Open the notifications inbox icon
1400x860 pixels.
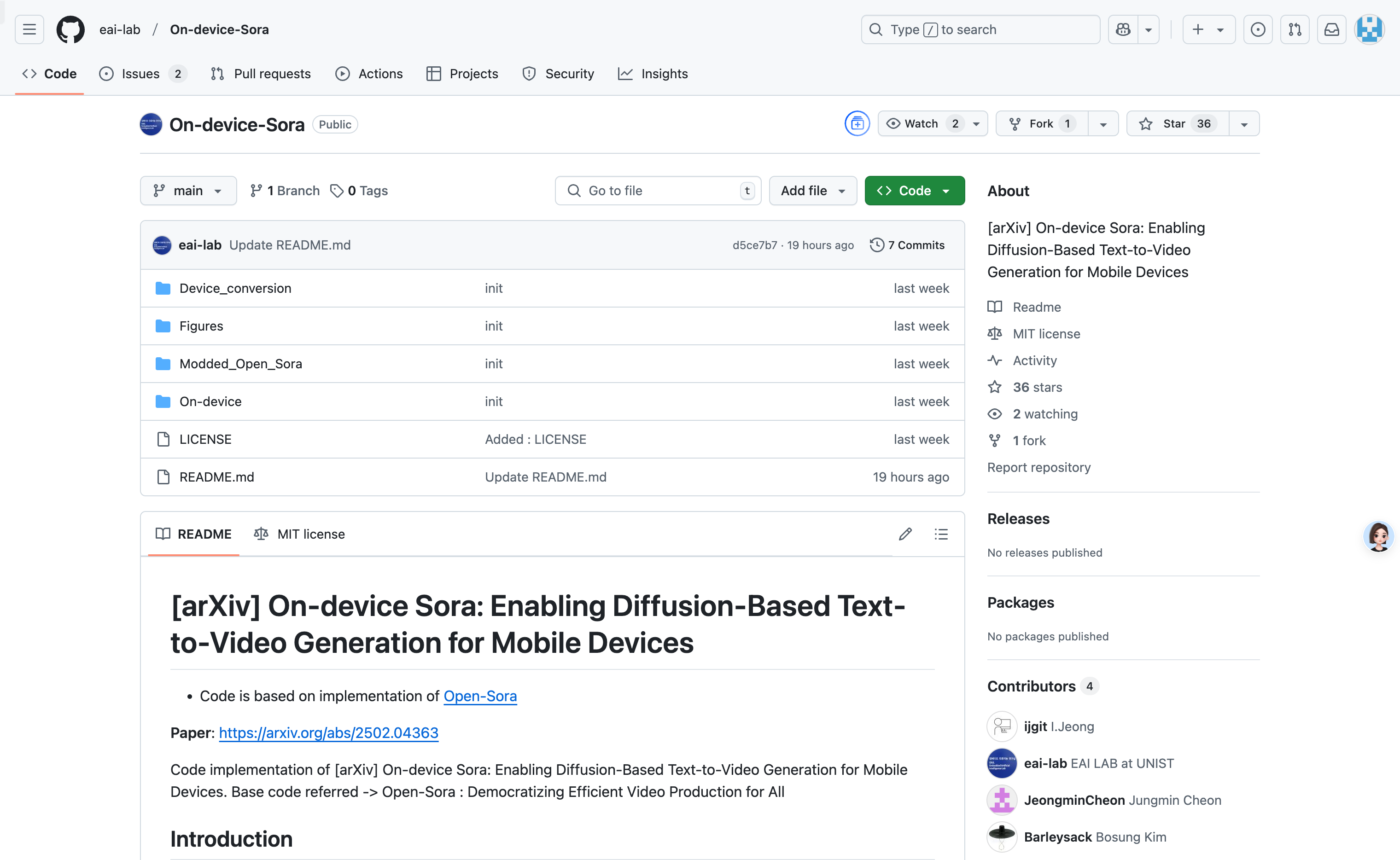(1332, 29)
